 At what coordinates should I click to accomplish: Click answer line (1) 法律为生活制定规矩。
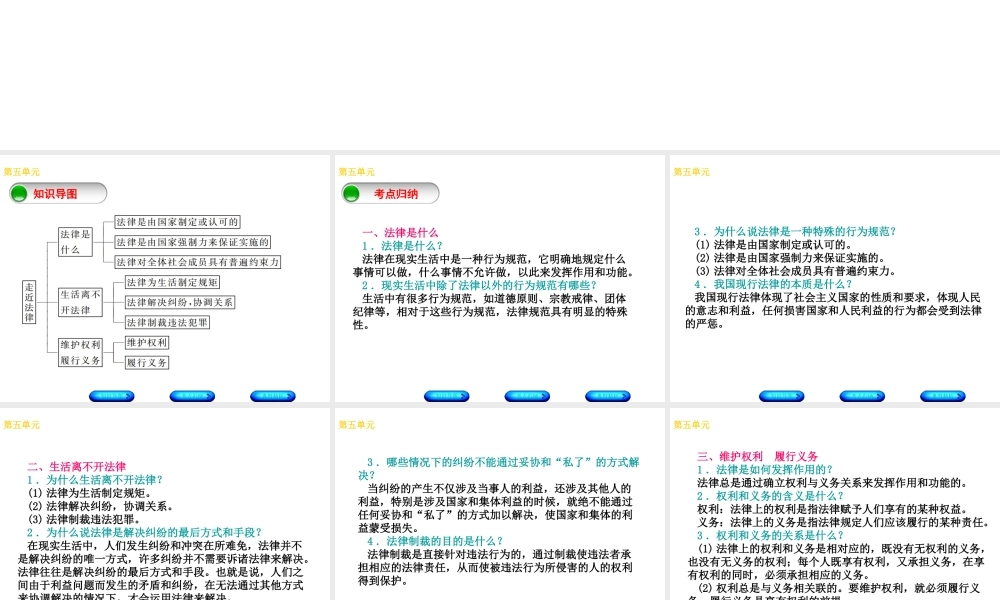[x=89, y=493]
